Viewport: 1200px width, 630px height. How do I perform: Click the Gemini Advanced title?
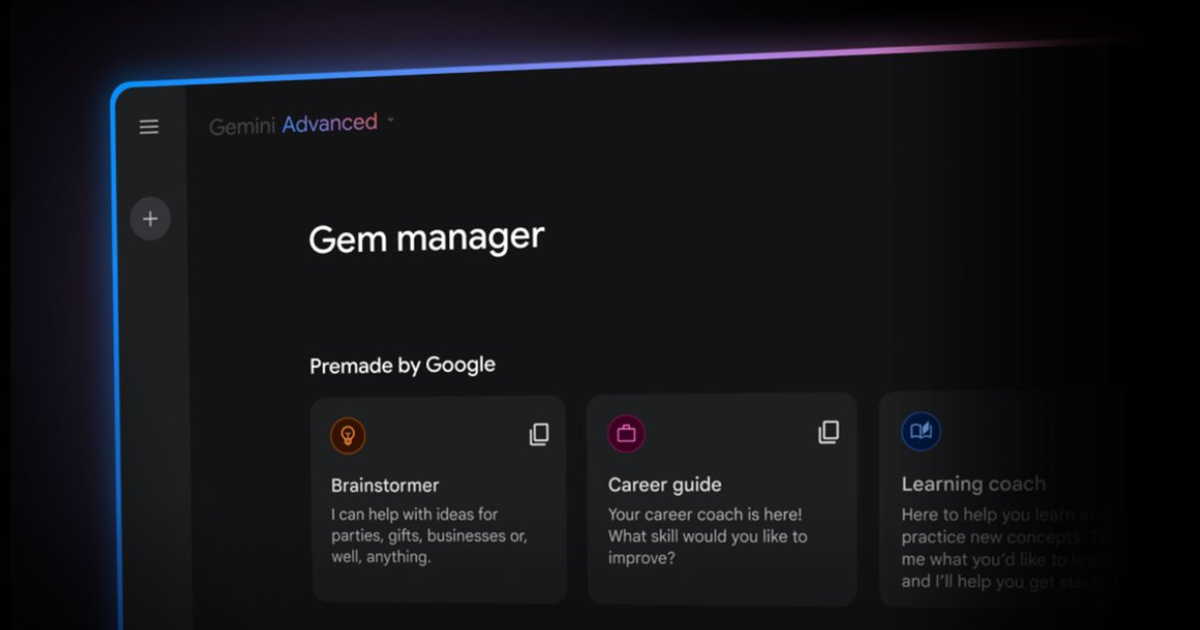(293, 125)
